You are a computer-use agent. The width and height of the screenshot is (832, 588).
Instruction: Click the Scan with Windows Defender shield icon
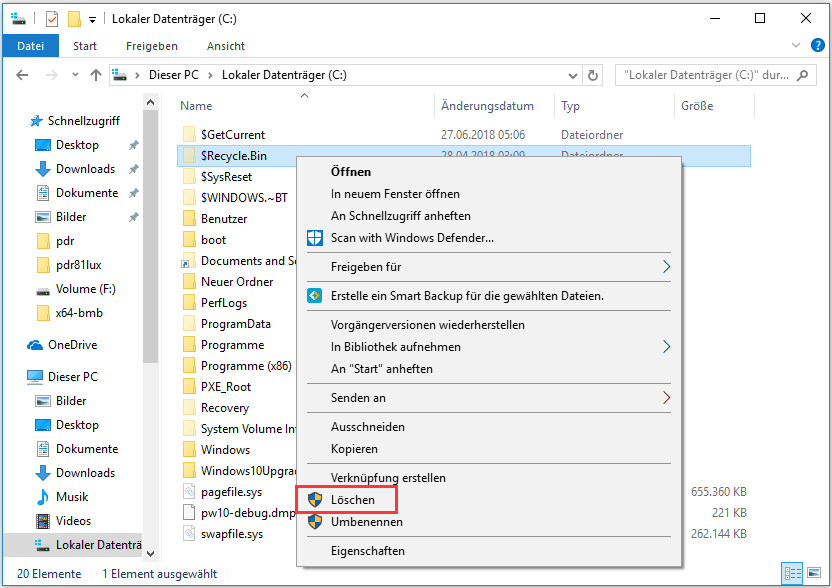coord(315,238)
